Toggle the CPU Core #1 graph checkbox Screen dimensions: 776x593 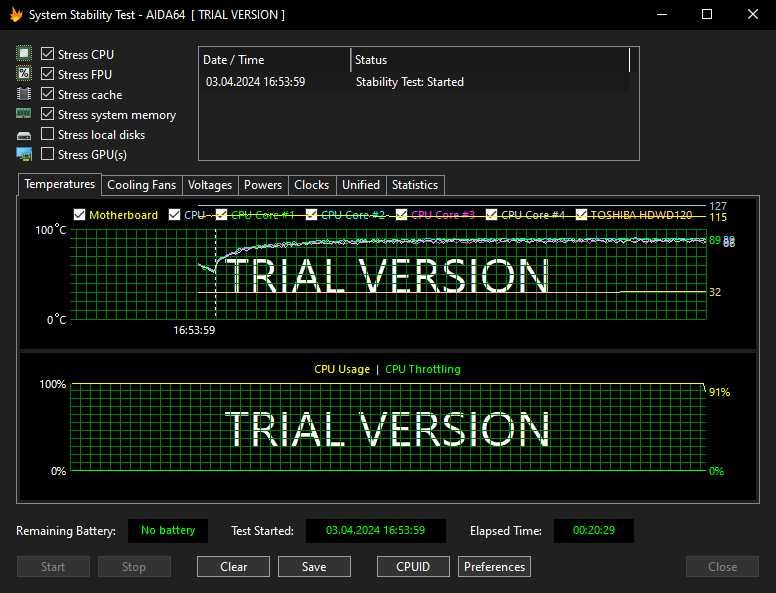click(x=221, y=214)
